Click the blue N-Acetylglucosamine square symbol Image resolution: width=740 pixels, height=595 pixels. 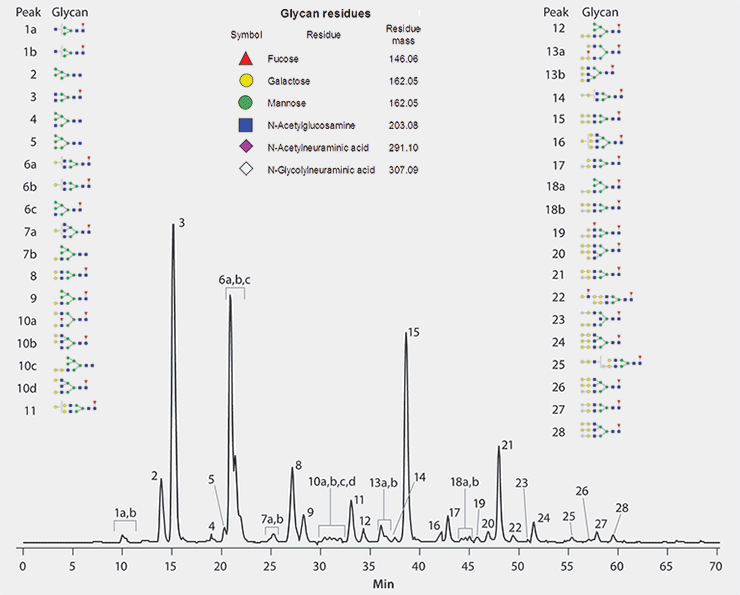click(x=246, y=125)
